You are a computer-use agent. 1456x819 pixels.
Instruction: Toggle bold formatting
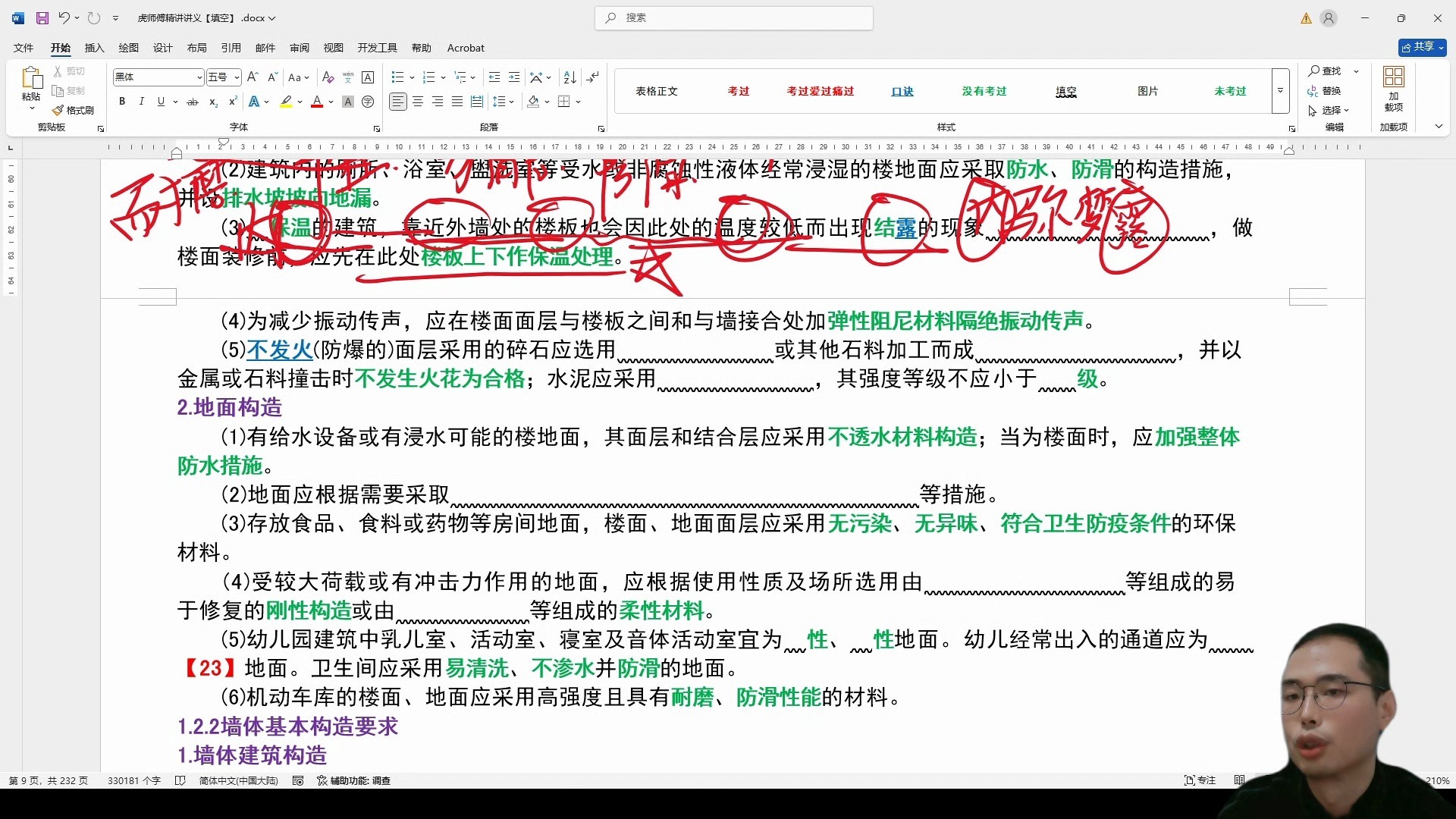point(122,102)
